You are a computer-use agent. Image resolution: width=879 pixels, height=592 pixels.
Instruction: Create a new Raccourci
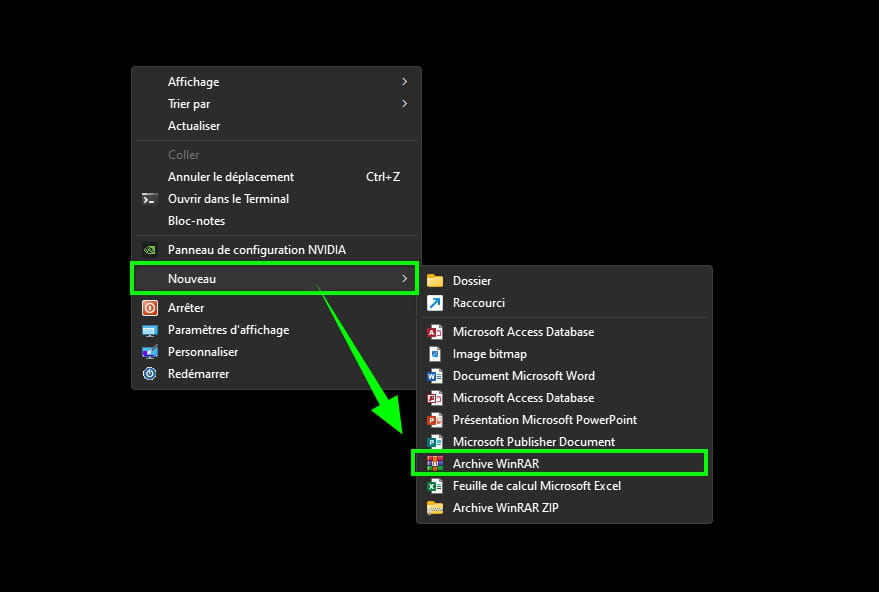click(x=565, y=303)
